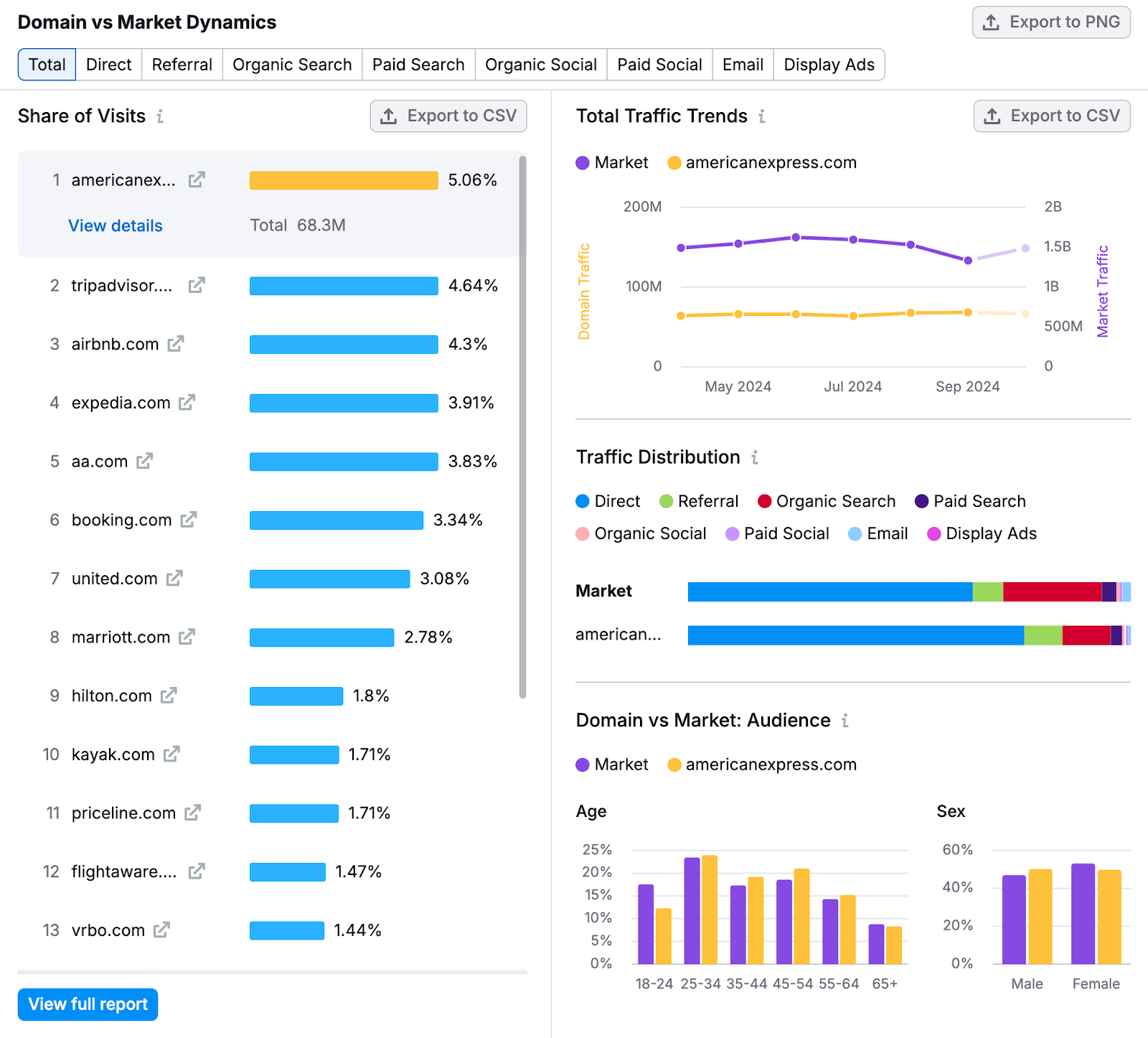Open aa.com external link icon
Image resolution: width=1148 pixels, height=1038 pixels.
click(145, 461)
